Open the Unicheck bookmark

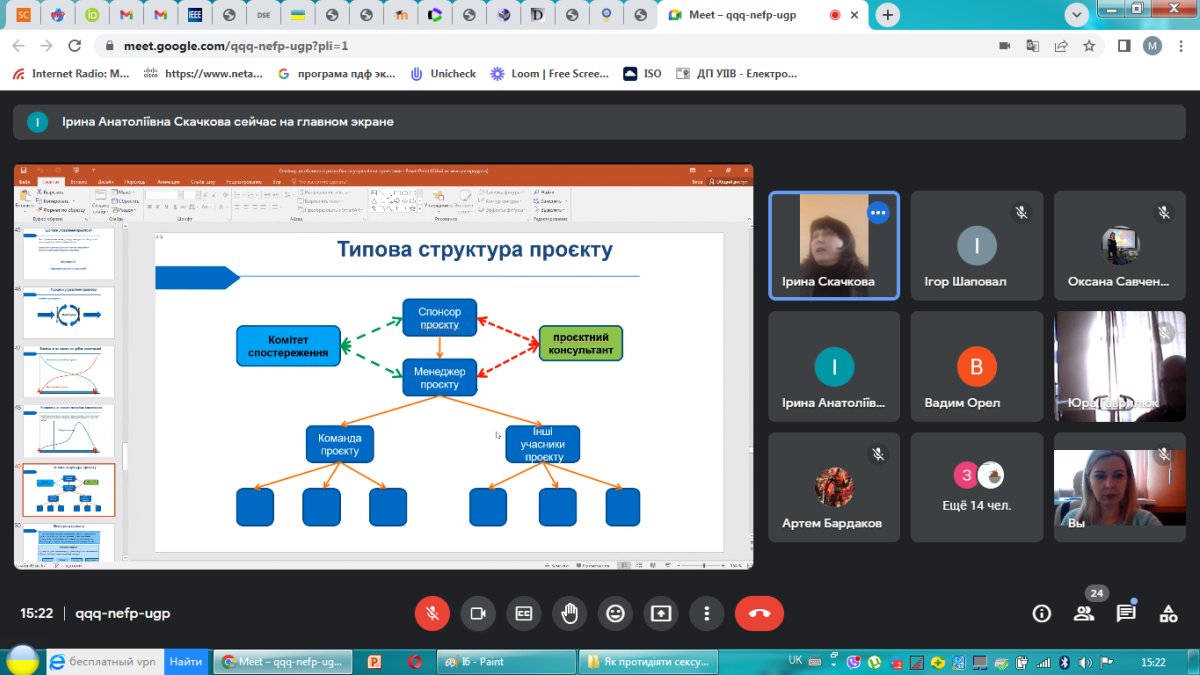point(443,73)
